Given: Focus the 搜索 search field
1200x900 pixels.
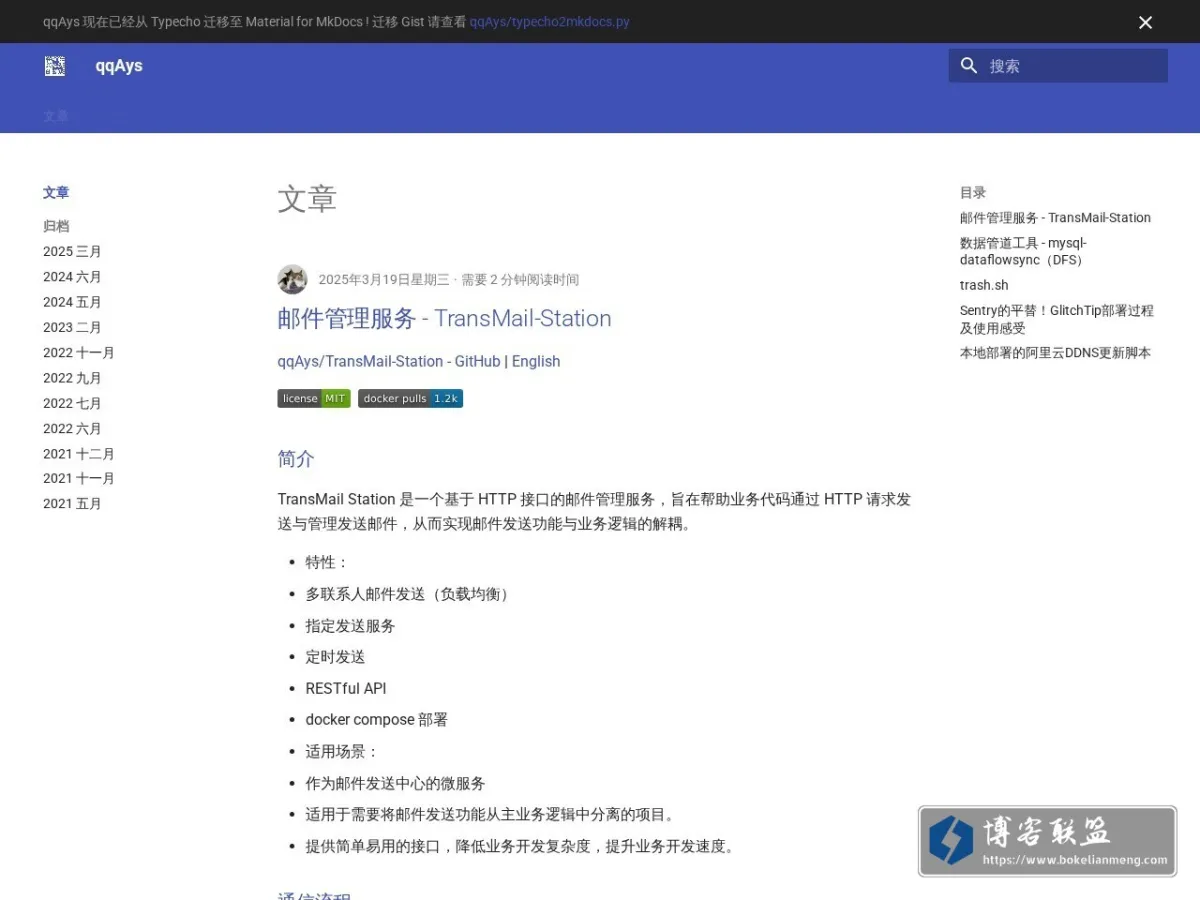Looking at the screenshot, I should (x=1058, y=66).
